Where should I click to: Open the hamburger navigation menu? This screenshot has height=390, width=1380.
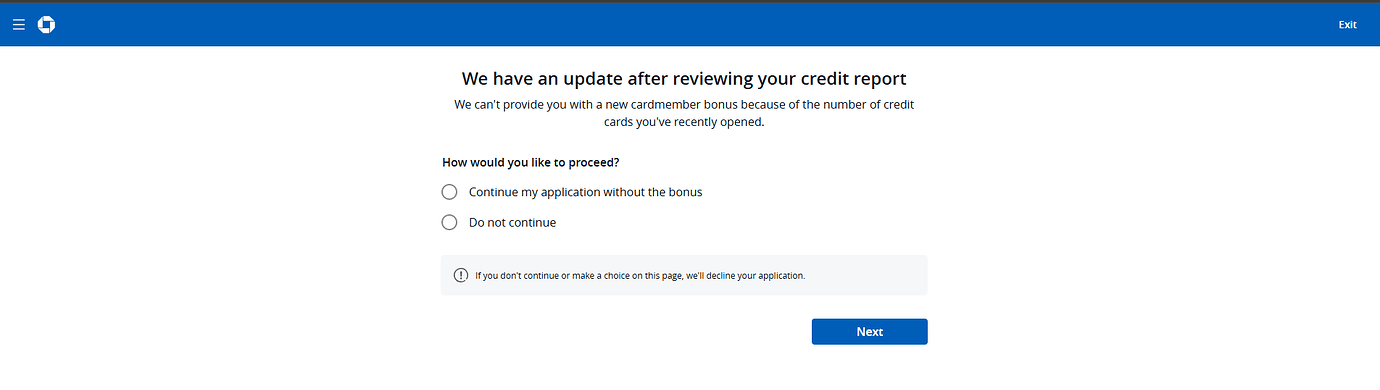click(x=19, y=25)
